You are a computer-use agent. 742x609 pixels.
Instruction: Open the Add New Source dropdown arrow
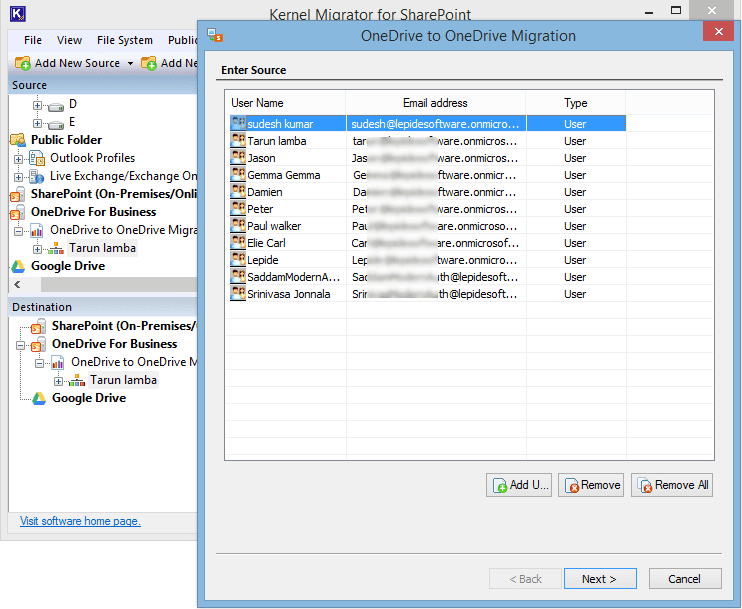coord(130,63)
